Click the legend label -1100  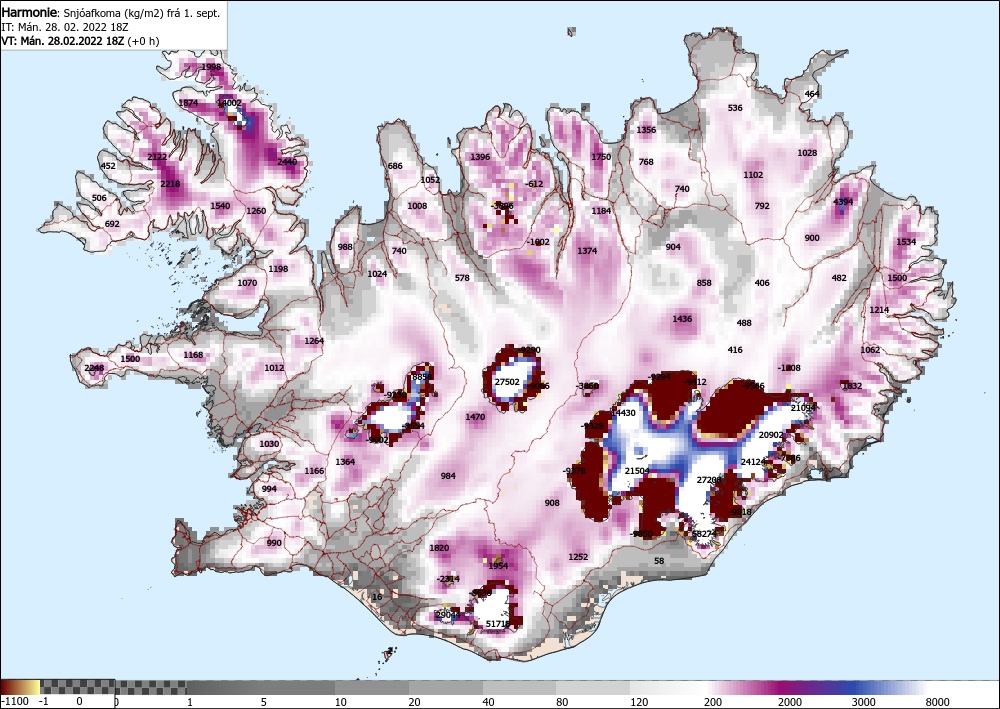pyautogui.click(x=15, y=702)
